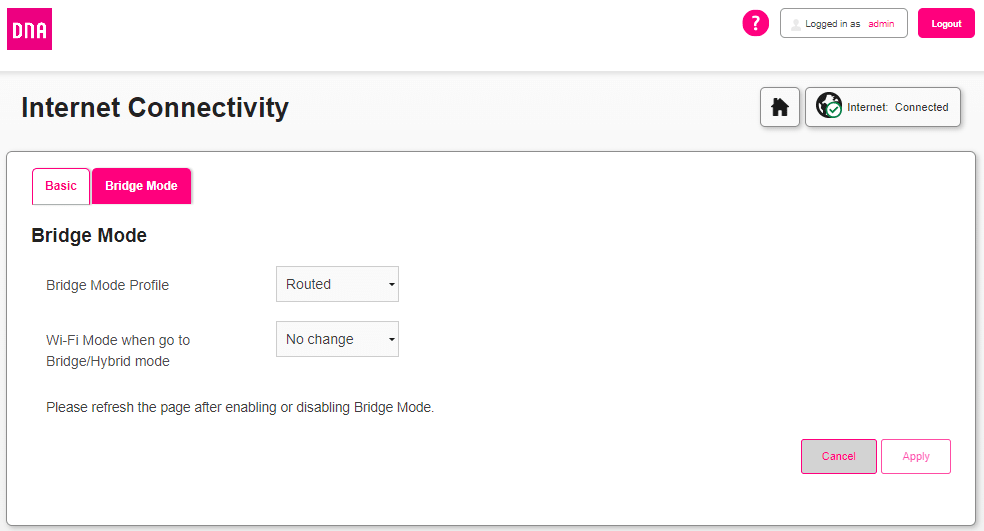The height and width of the screenshot is (531, 984).
Task: Click the Apply button
Action: pos(915,456)
